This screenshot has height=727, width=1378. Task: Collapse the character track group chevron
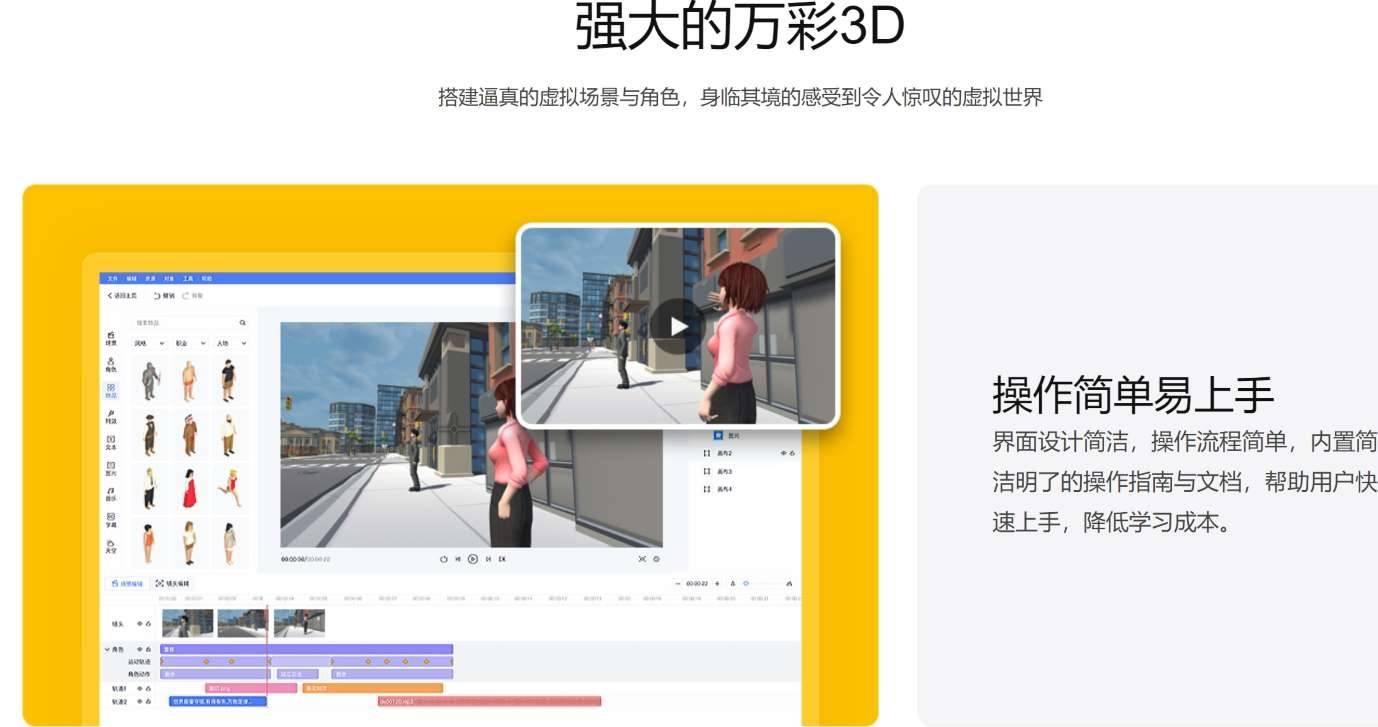107,649
